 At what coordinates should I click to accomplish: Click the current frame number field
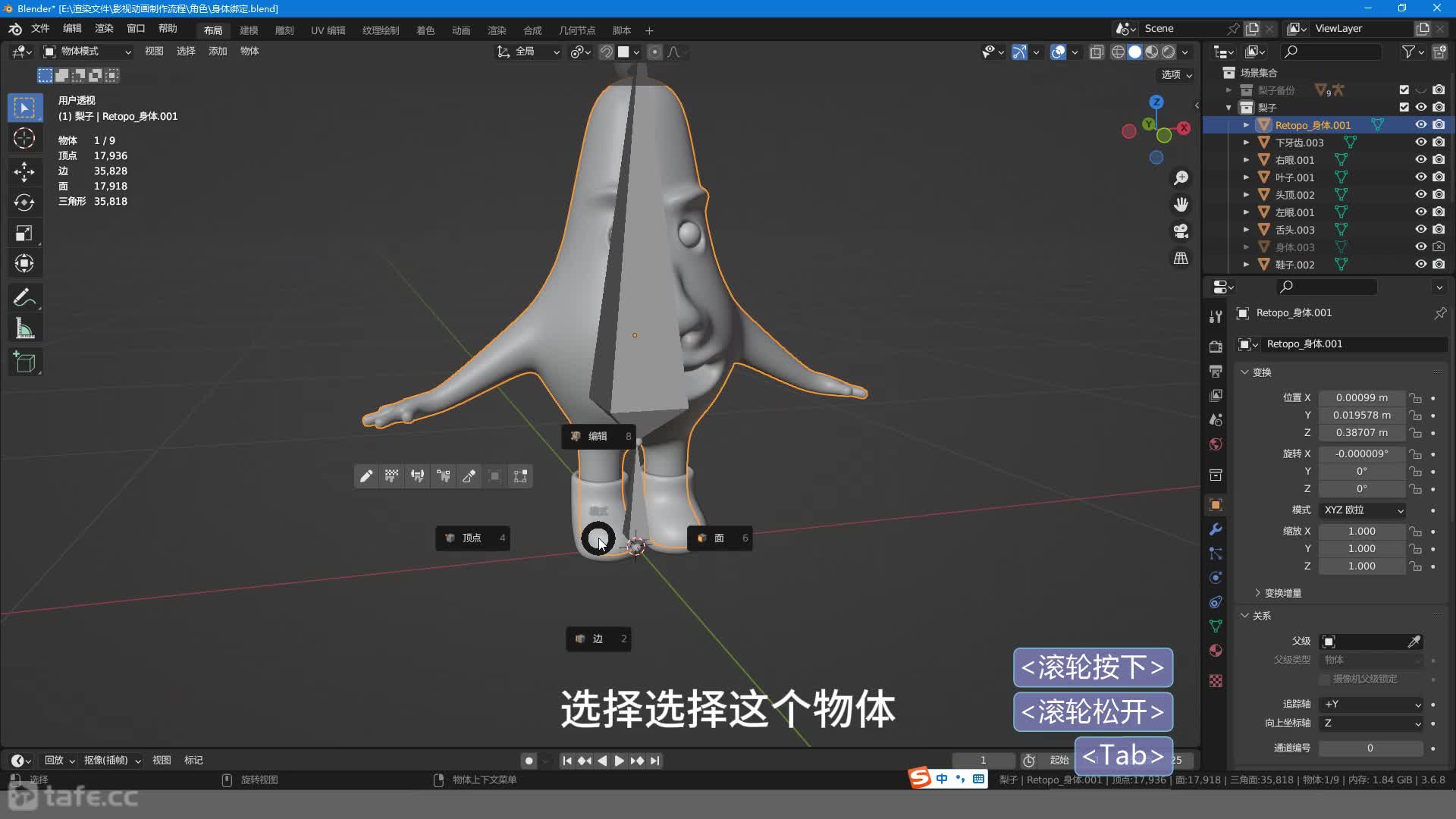(983, 761)
